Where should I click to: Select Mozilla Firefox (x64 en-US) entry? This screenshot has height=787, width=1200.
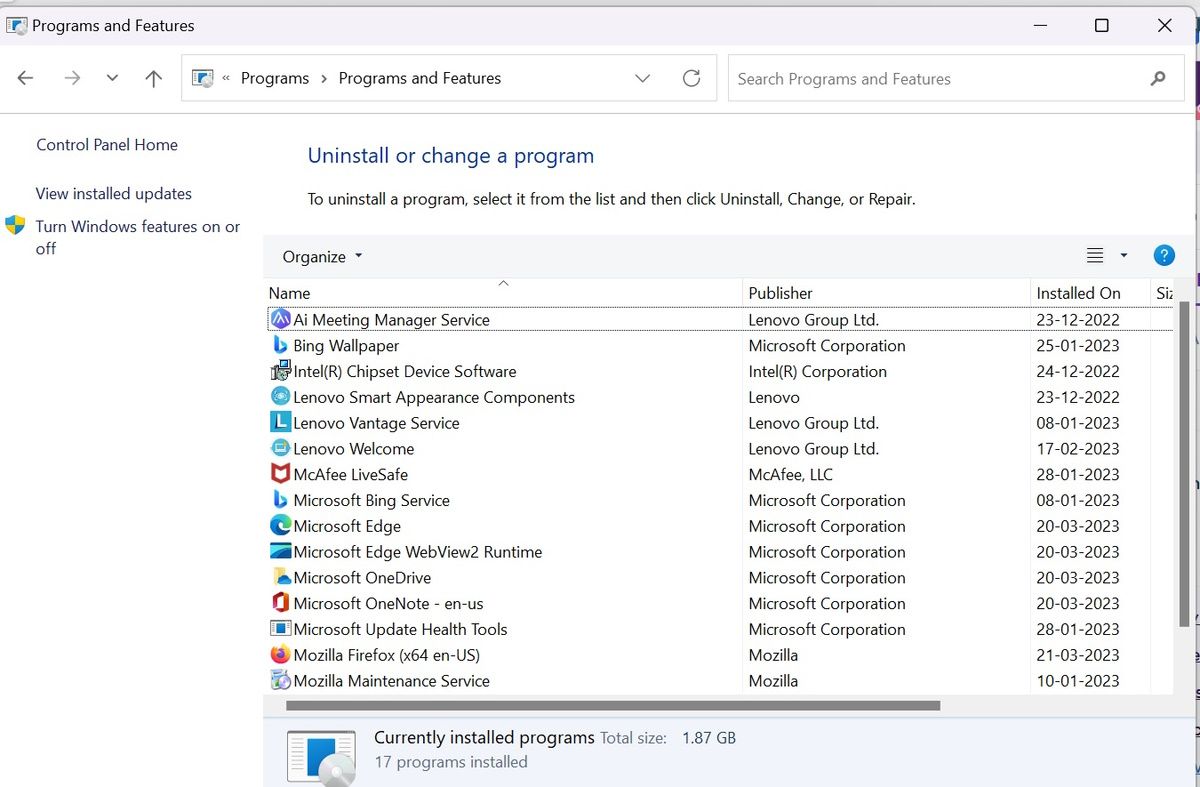click(x=387, y=655)
